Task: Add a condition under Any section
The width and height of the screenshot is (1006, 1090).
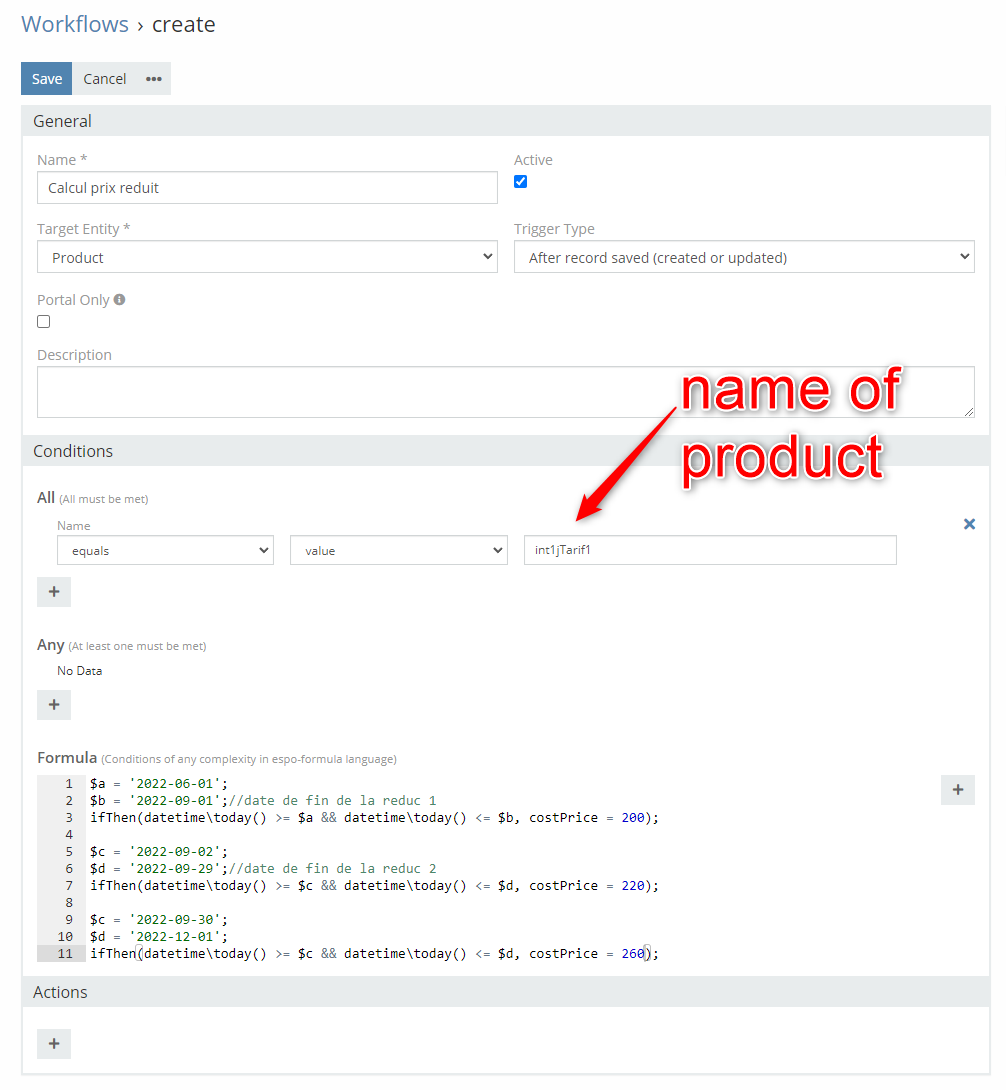Action: (x=54, y=705)
